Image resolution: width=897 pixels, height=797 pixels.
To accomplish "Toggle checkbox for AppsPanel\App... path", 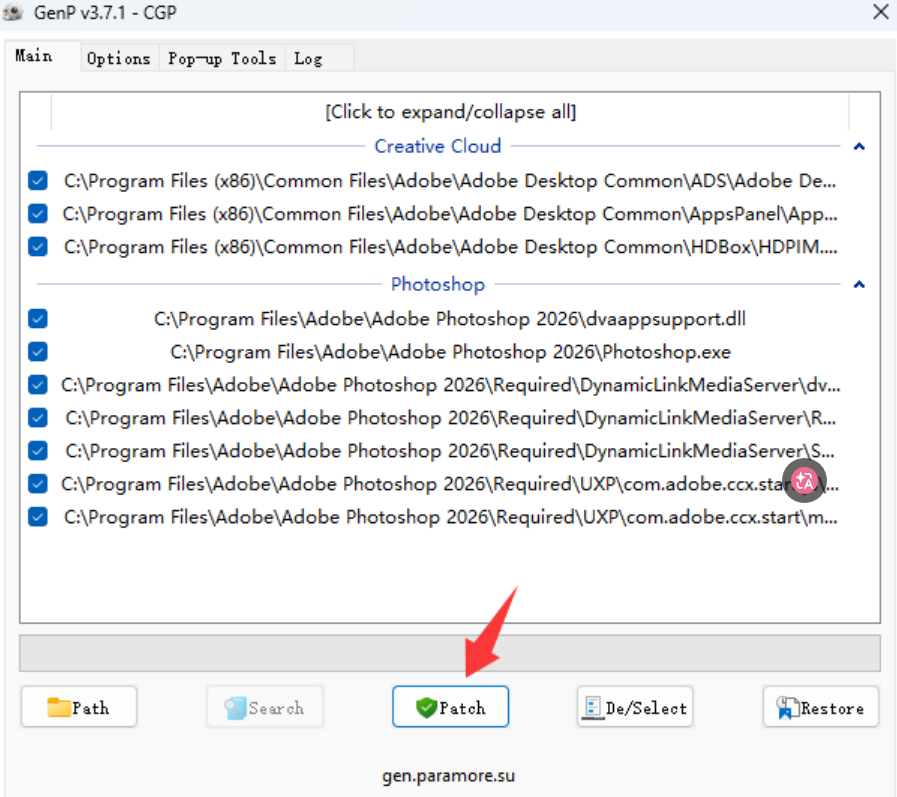I will (38, 214).
